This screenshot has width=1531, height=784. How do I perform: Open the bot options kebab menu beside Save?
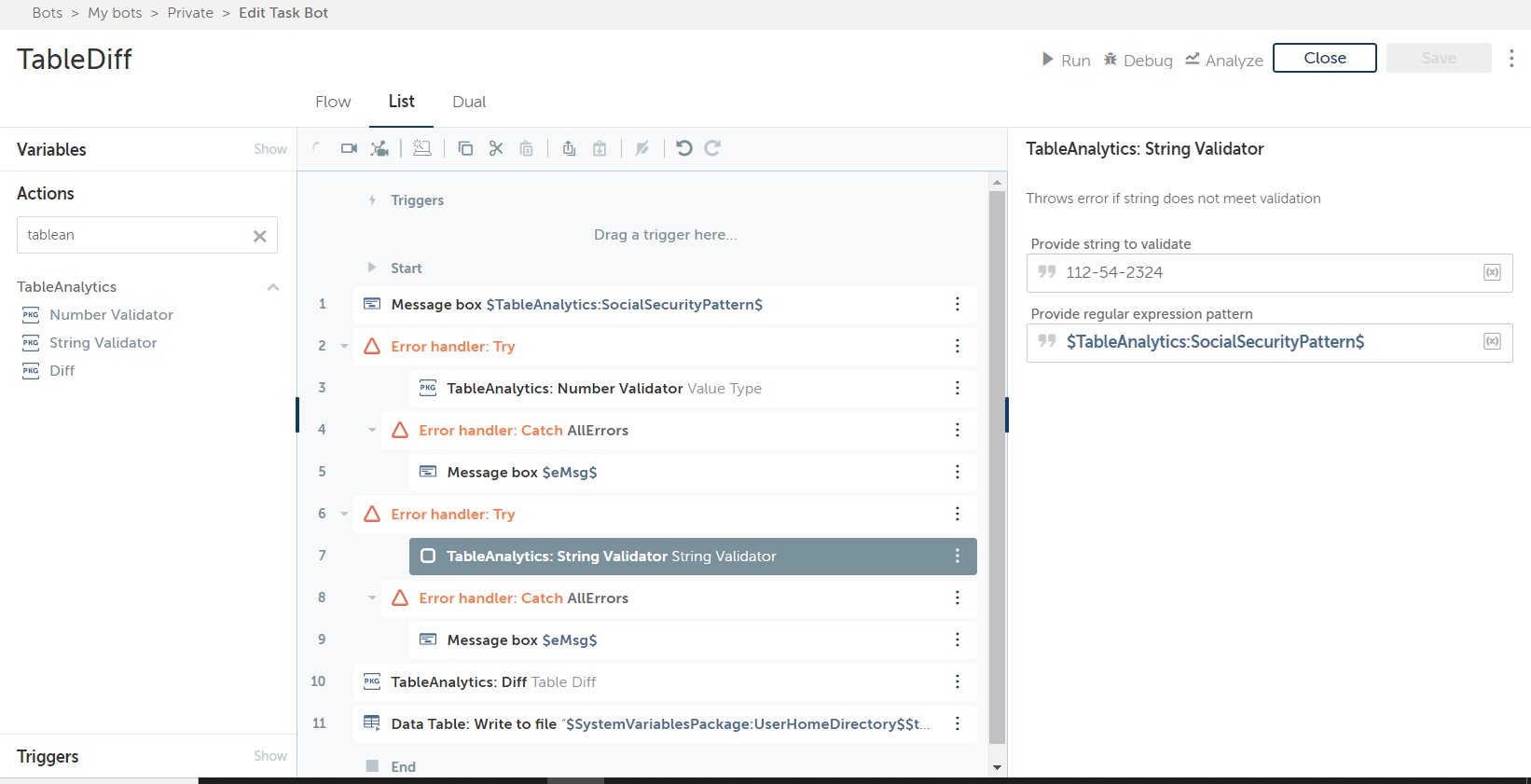1511,58
